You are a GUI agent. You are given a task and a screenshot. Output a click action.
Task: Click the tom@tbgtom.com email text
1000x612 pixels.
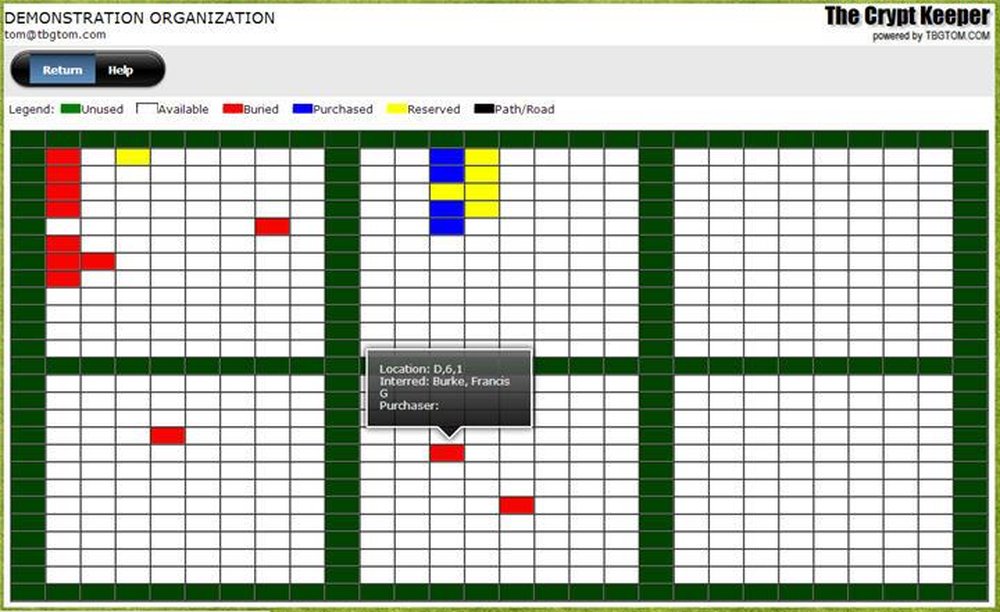[x=55, y=34]
